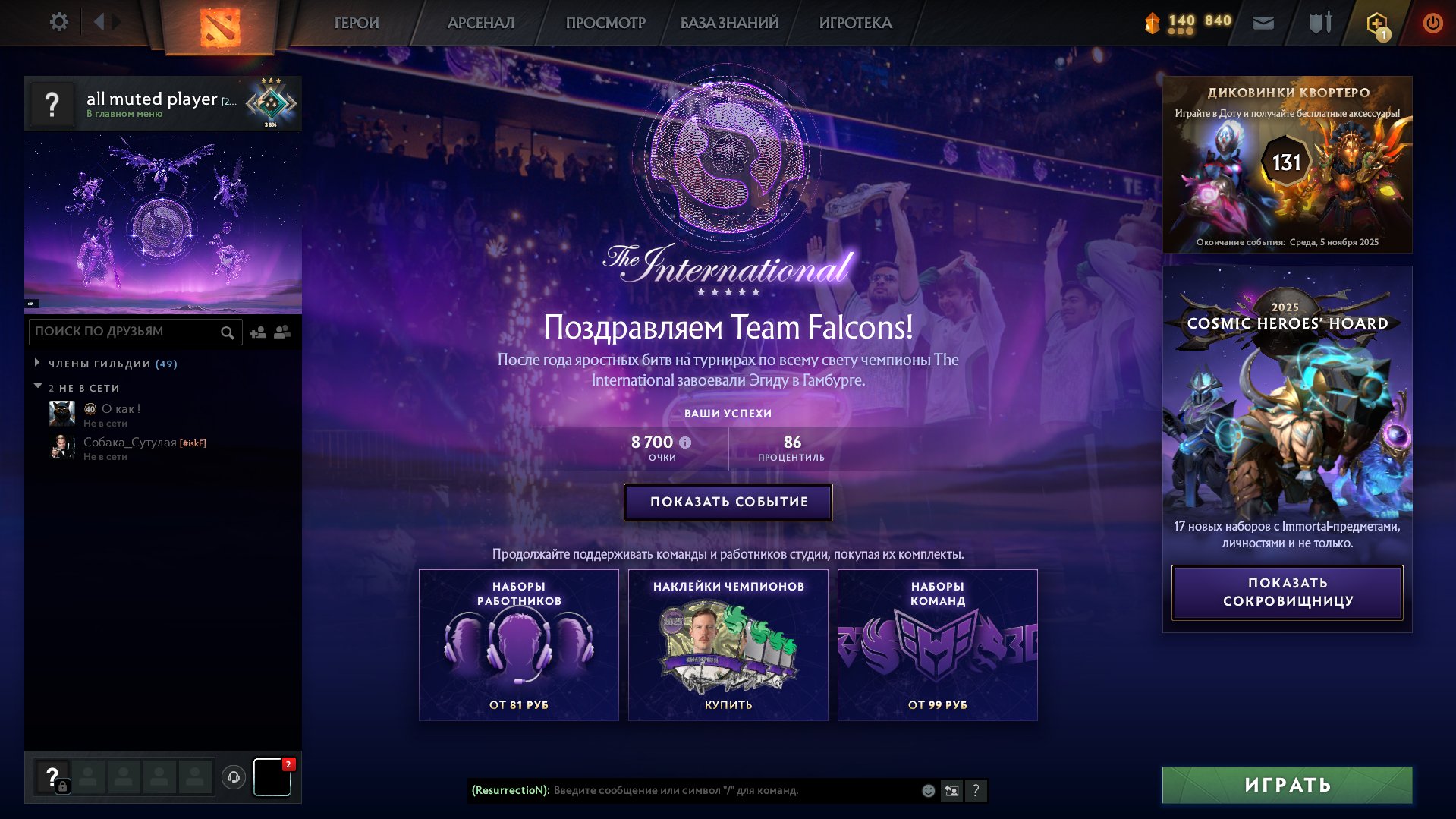Open the Арсенал tab
The height and width of the screenshot is (819, 1456).
(x=481, y=23)
